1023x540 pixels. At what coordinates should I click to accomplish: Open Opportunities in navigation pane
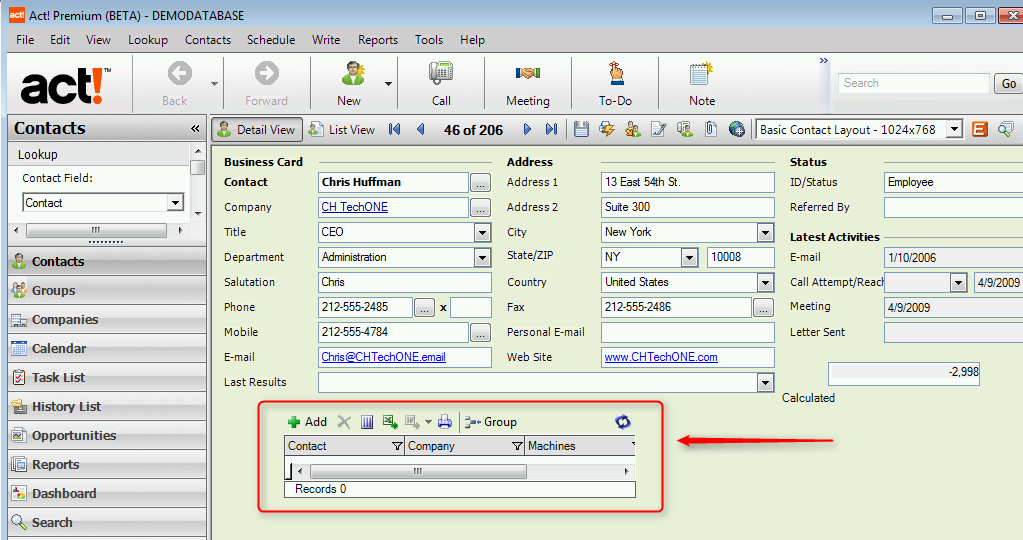[x=107, y=435]
